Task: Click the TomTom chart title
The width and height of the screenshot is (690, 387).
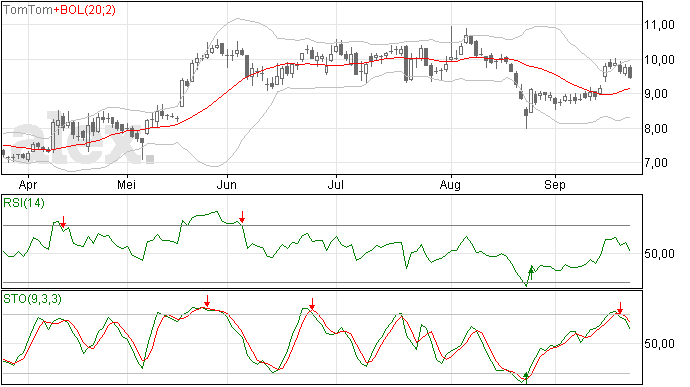Action: point(28,10)
